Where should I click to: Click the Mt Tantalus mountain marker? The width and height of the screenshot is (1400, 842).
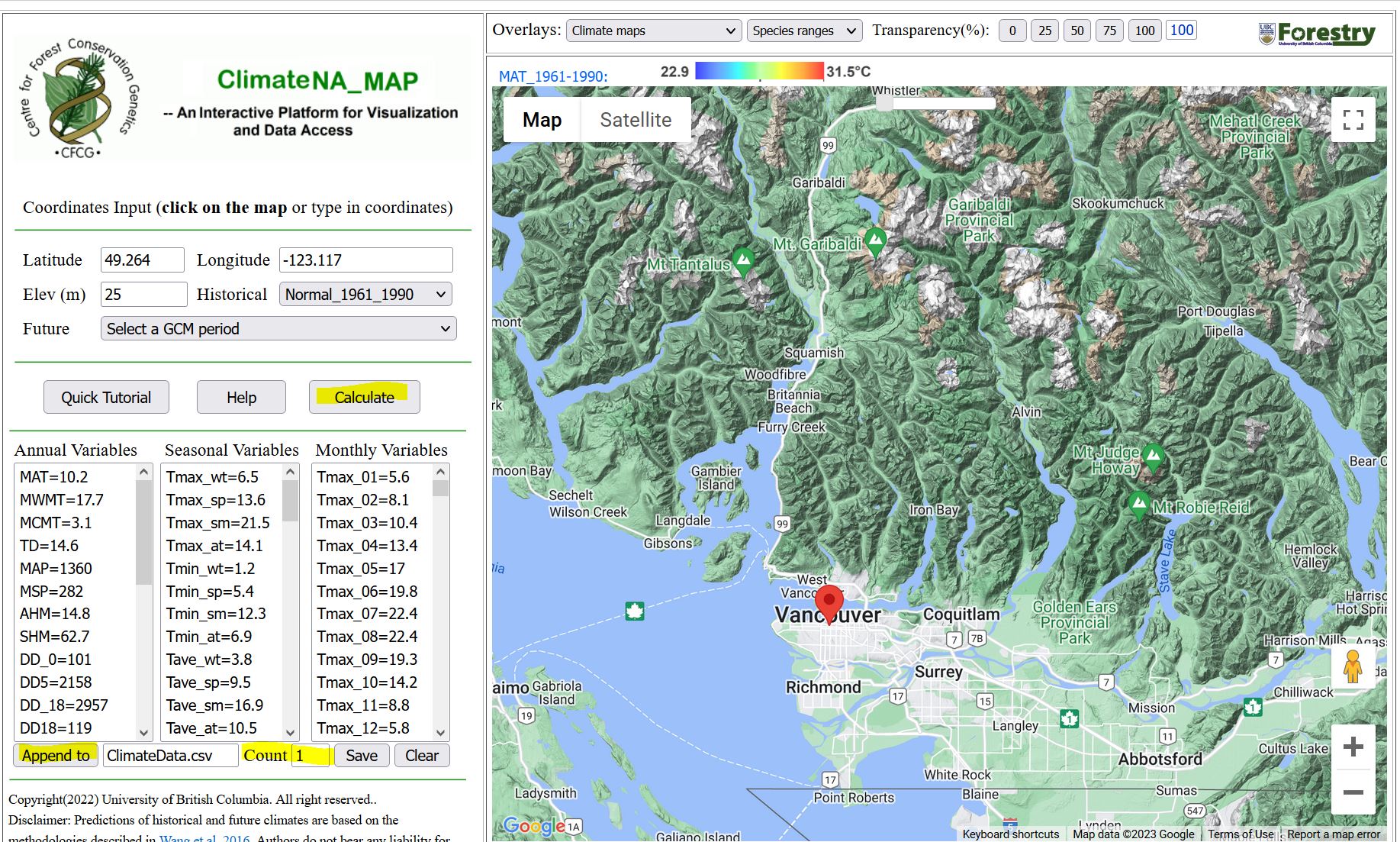point(743,261)
